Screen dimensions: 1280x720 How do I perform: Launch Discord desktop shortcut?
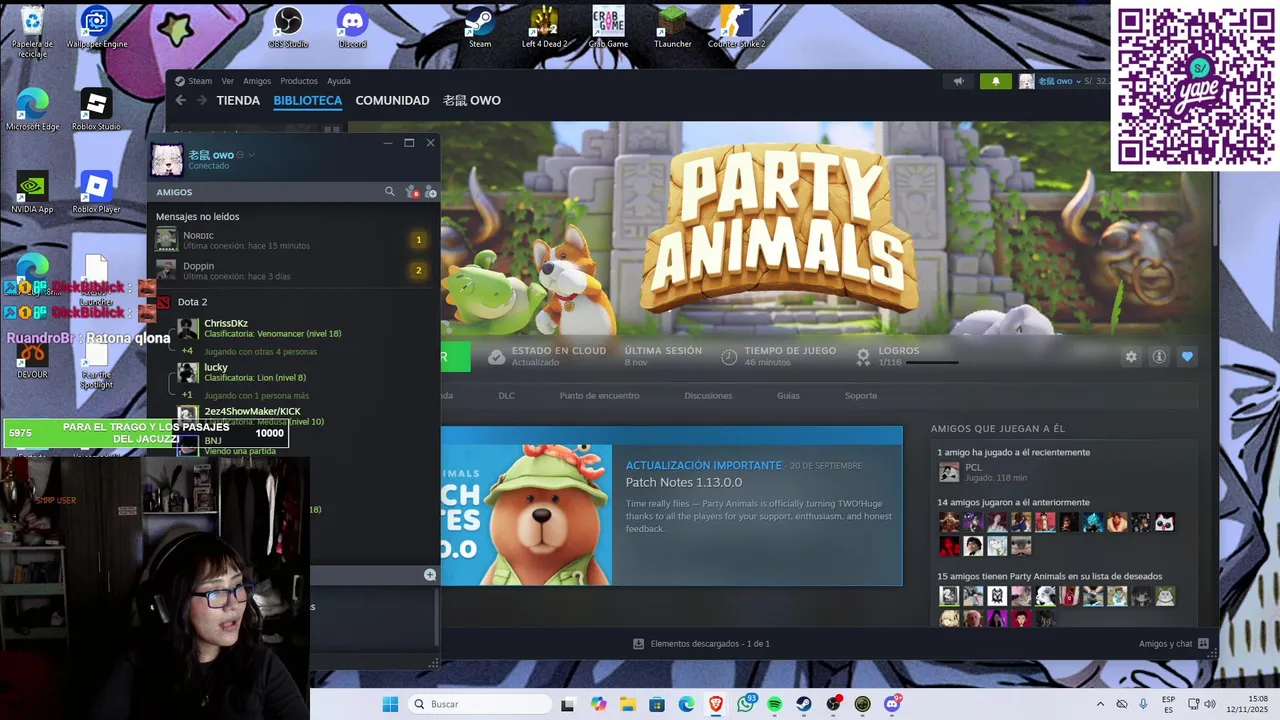click(352, 27)
